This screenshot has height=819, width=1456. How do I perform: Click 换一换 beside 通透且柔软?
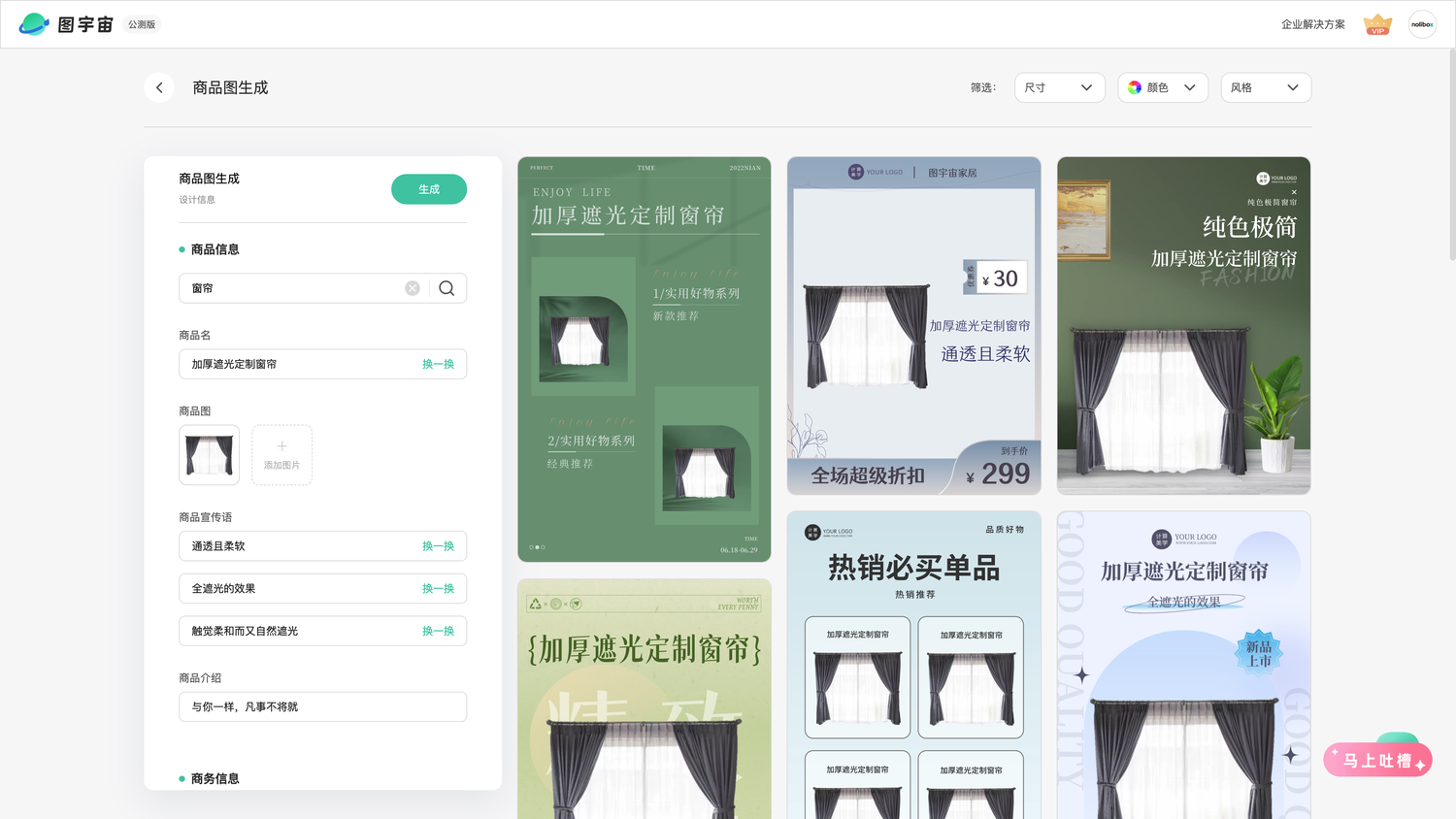tap(438, 546)
